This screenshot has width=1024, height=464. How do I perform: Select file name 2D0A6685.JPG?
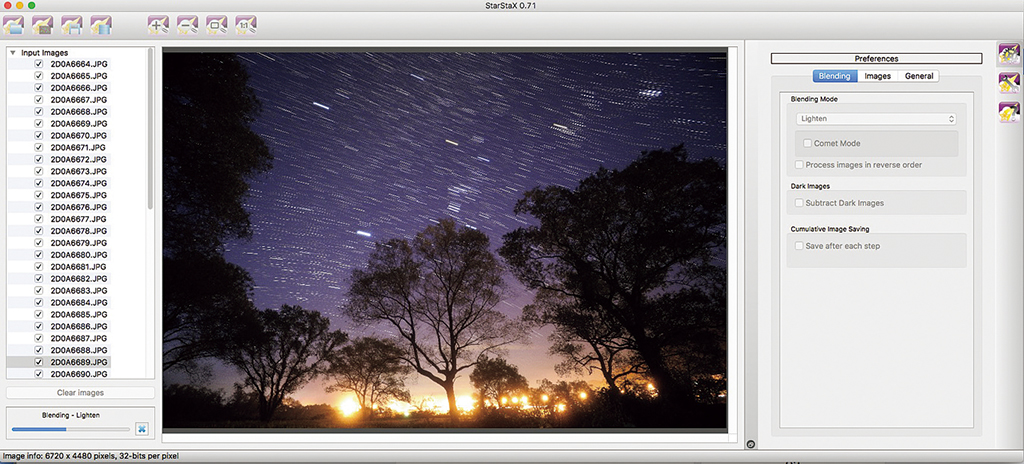point(79,314)
